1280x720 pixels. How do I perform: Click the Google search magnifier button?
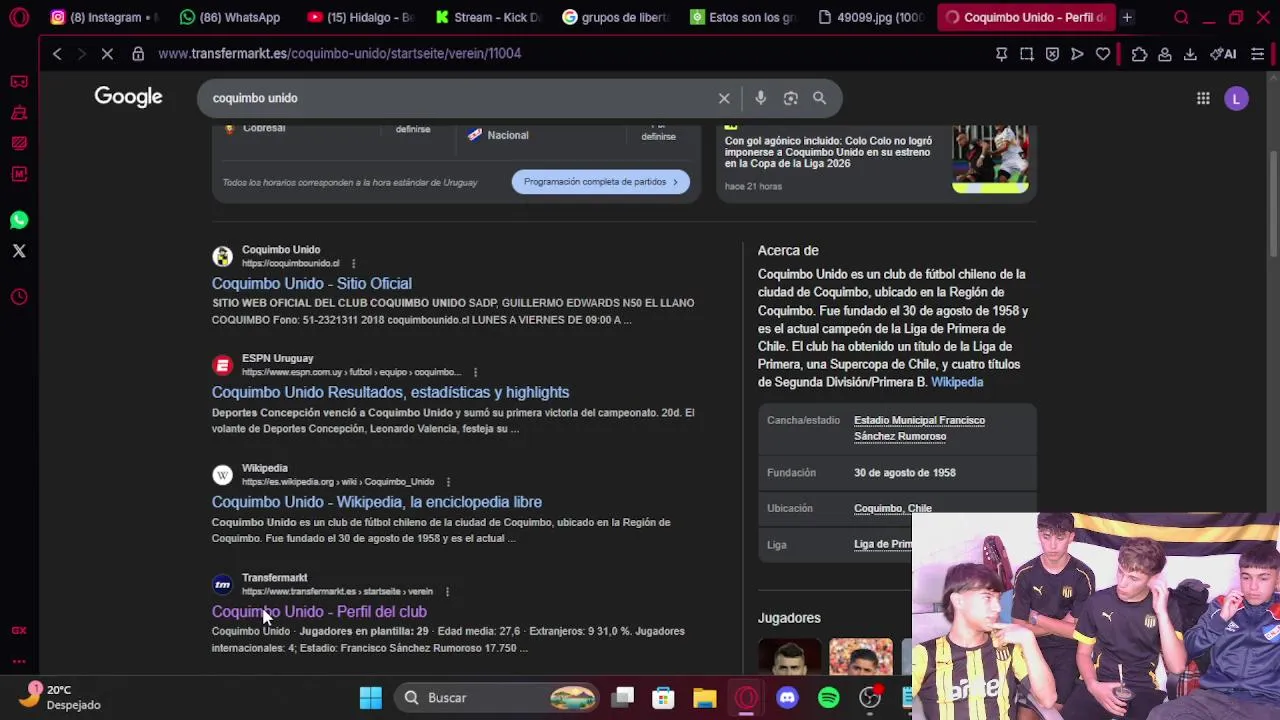point(820,98)
